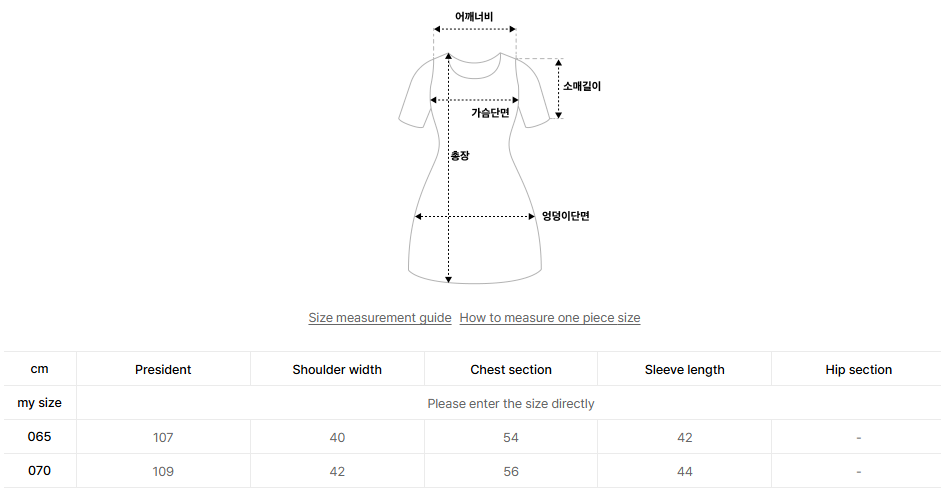Viewport: 941px width, 488px height.
Task: Click the 엉덩이단면 label beside the dress
Action: 566,216
